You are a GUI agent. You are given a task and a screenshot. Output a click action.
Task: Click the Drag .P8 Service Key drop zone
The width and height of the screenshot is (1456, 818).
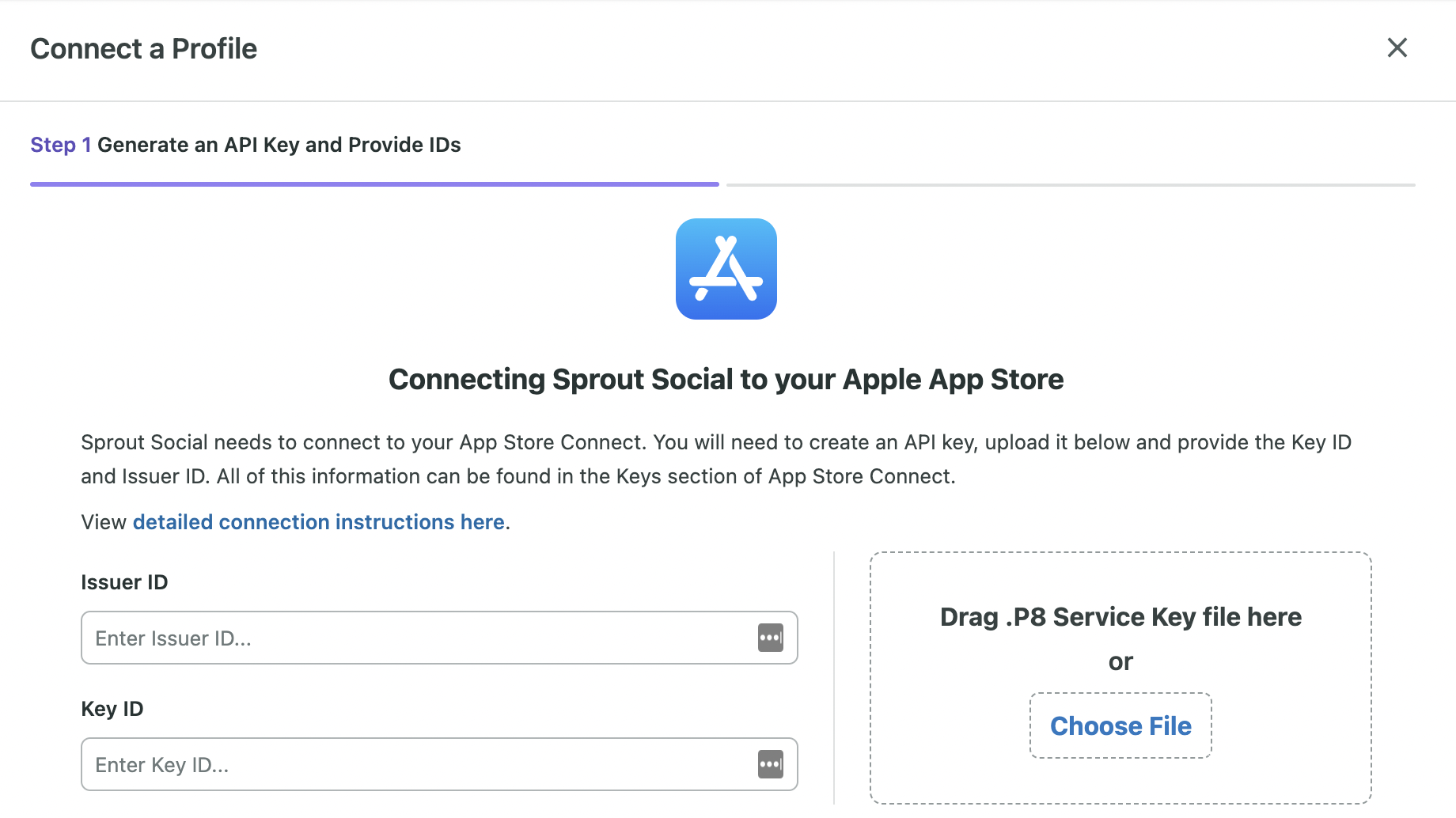click(x=1120, y=678)
